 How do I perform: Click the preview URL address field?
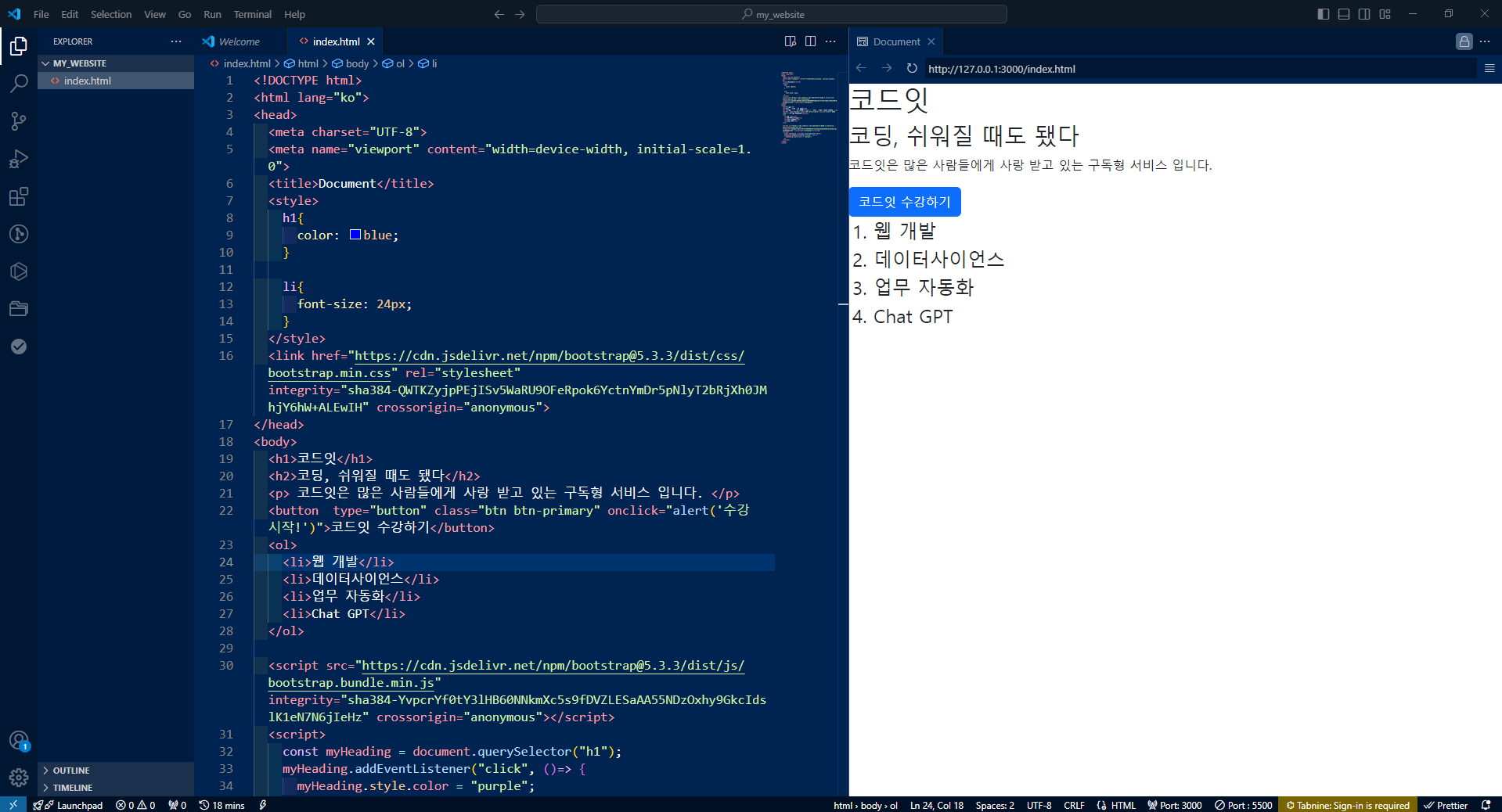click(x=1200, y=69)
